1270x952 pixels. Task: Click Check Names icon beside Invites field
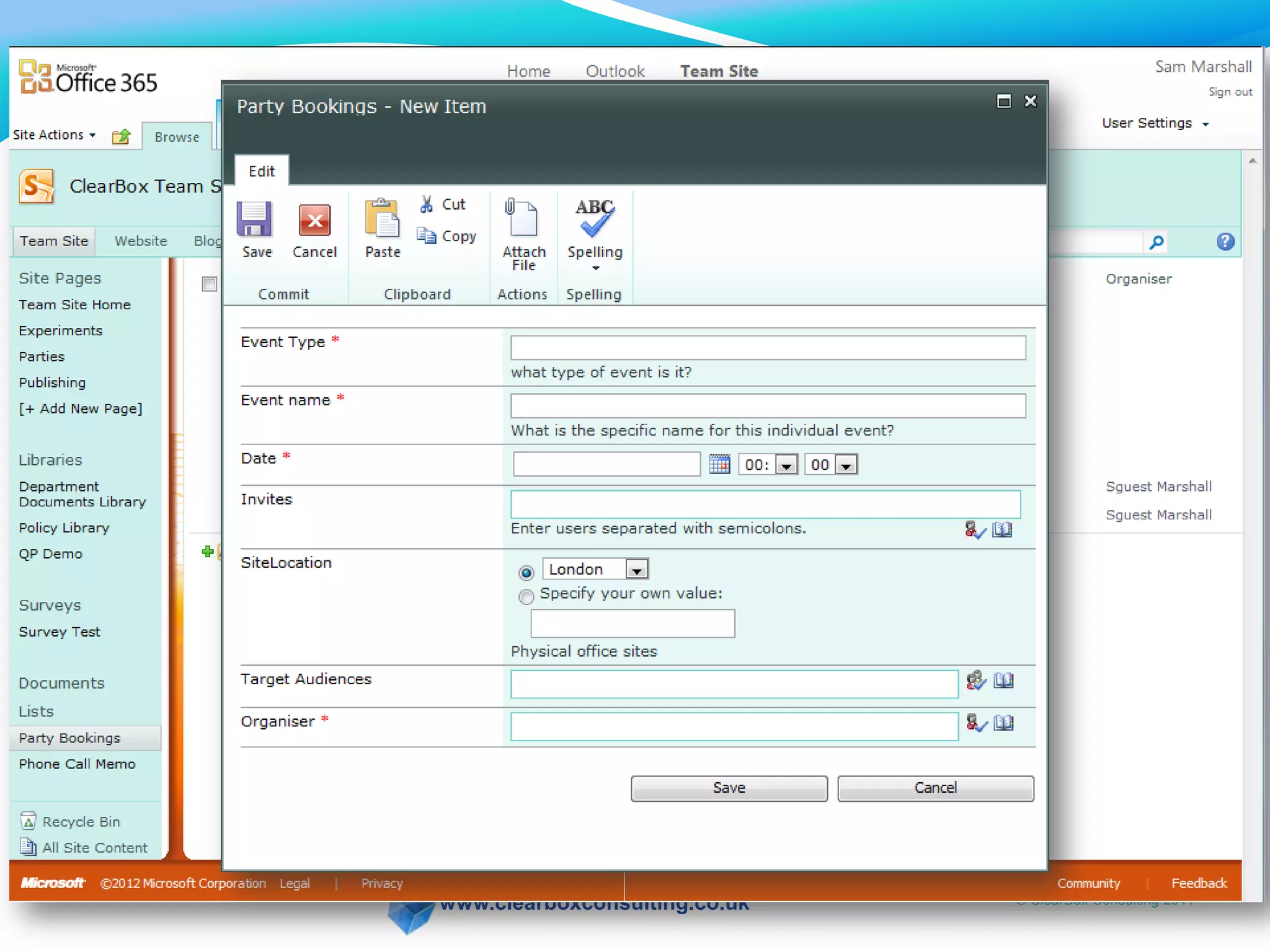coord(975,530)
